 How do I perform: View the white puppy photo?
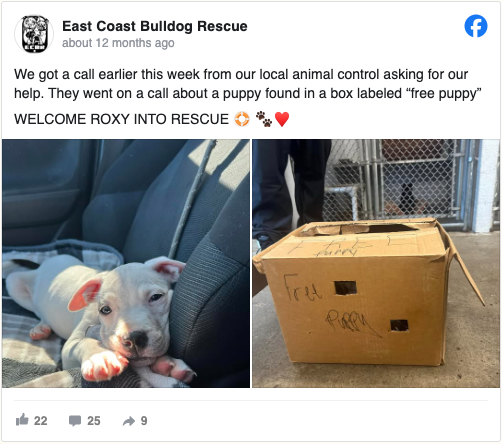[126, 263]
